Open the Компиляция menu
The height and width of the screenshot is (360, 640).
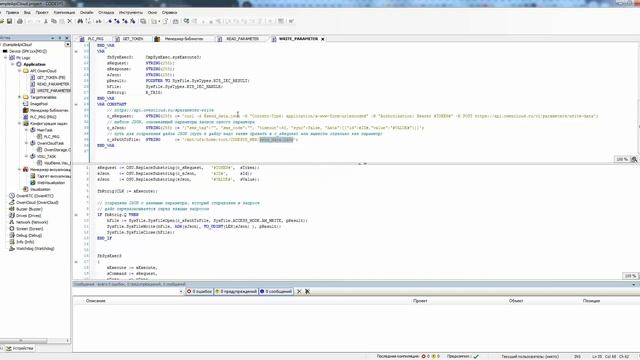pos(64,13)
